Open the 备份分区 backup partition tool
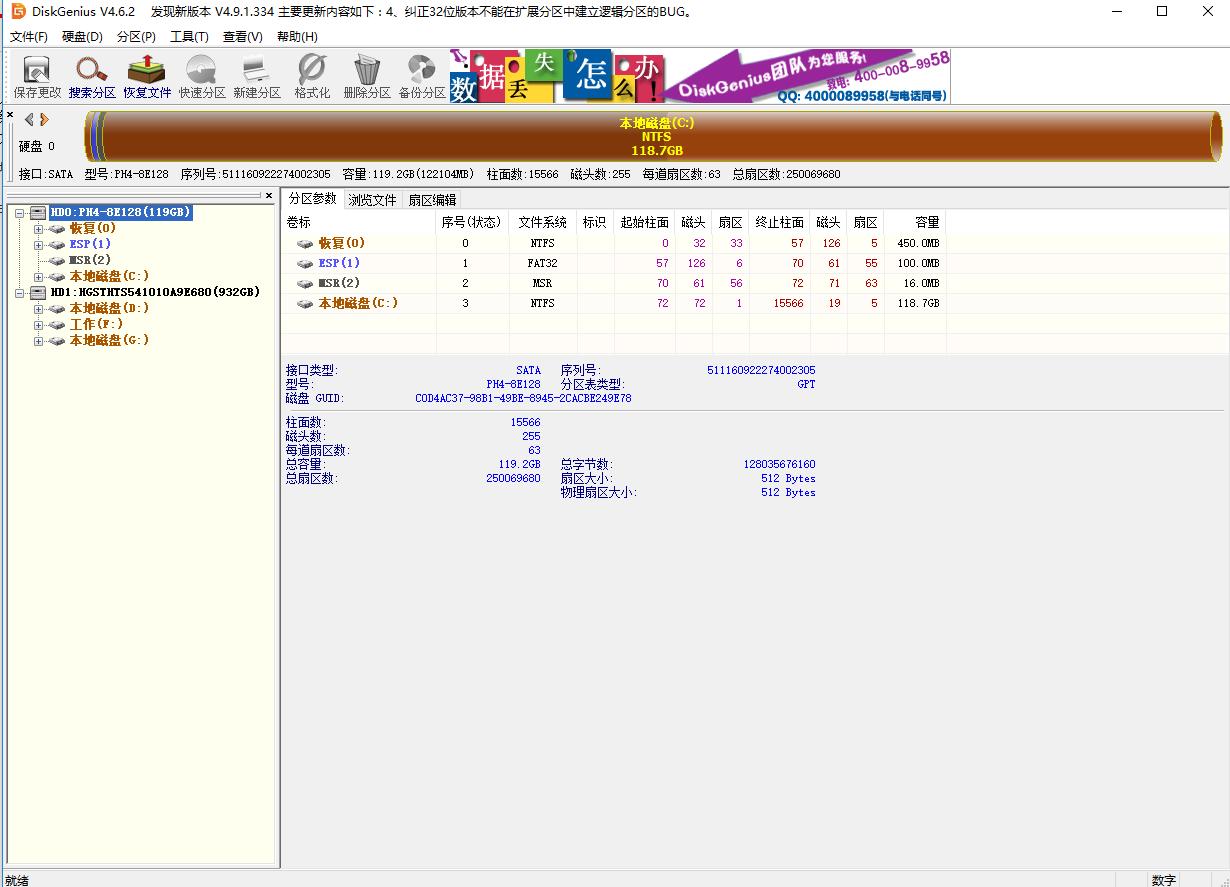Viewport: 1230px width, 887px height. click(x=422, y=76)
